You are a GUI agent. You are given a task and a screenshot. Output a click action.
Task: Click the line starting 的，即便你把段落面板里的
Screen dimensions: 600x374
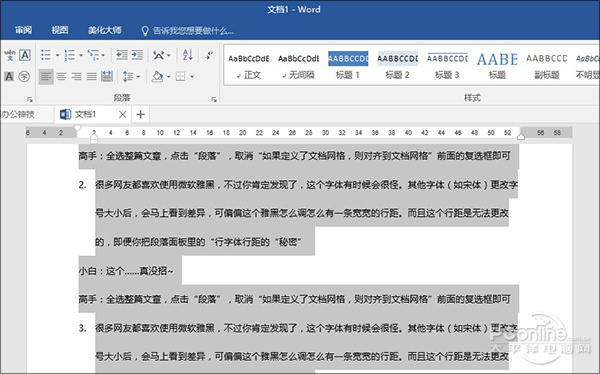coord(198,242)
